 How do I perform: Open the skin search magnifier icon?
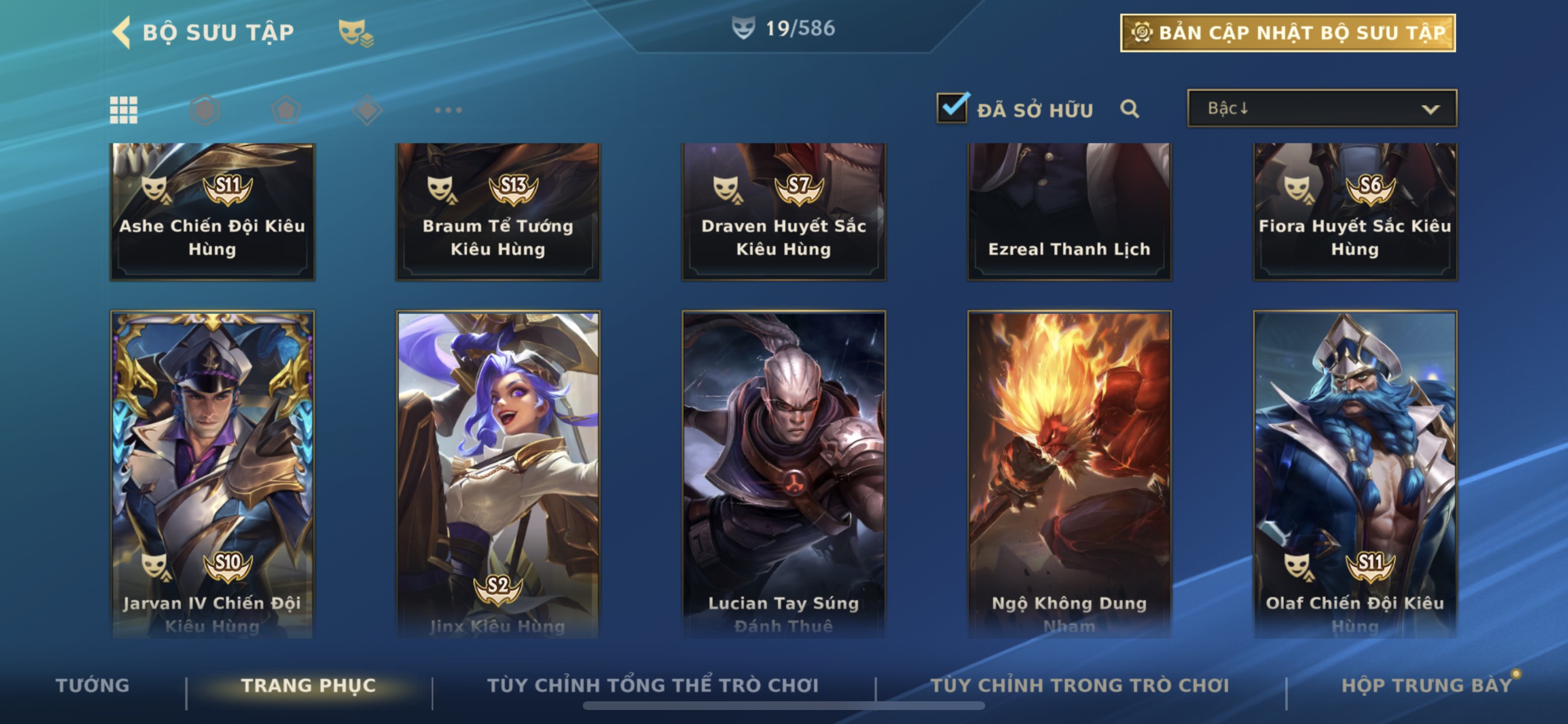tap(1130, 109)
